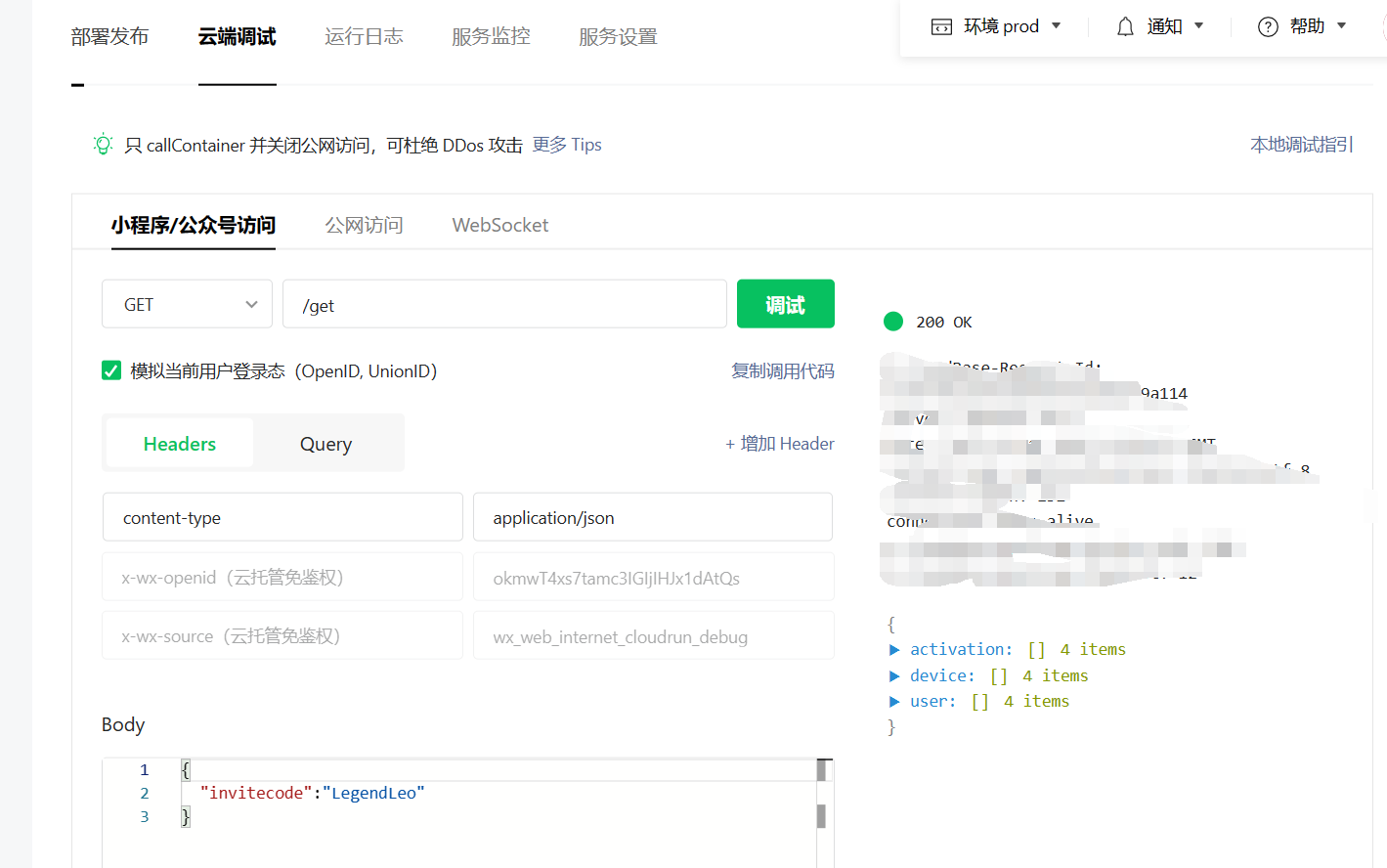The width and height of the screenshot is (1387, 868).
Task: Click the /get request path input field
Action: (504, 304)
